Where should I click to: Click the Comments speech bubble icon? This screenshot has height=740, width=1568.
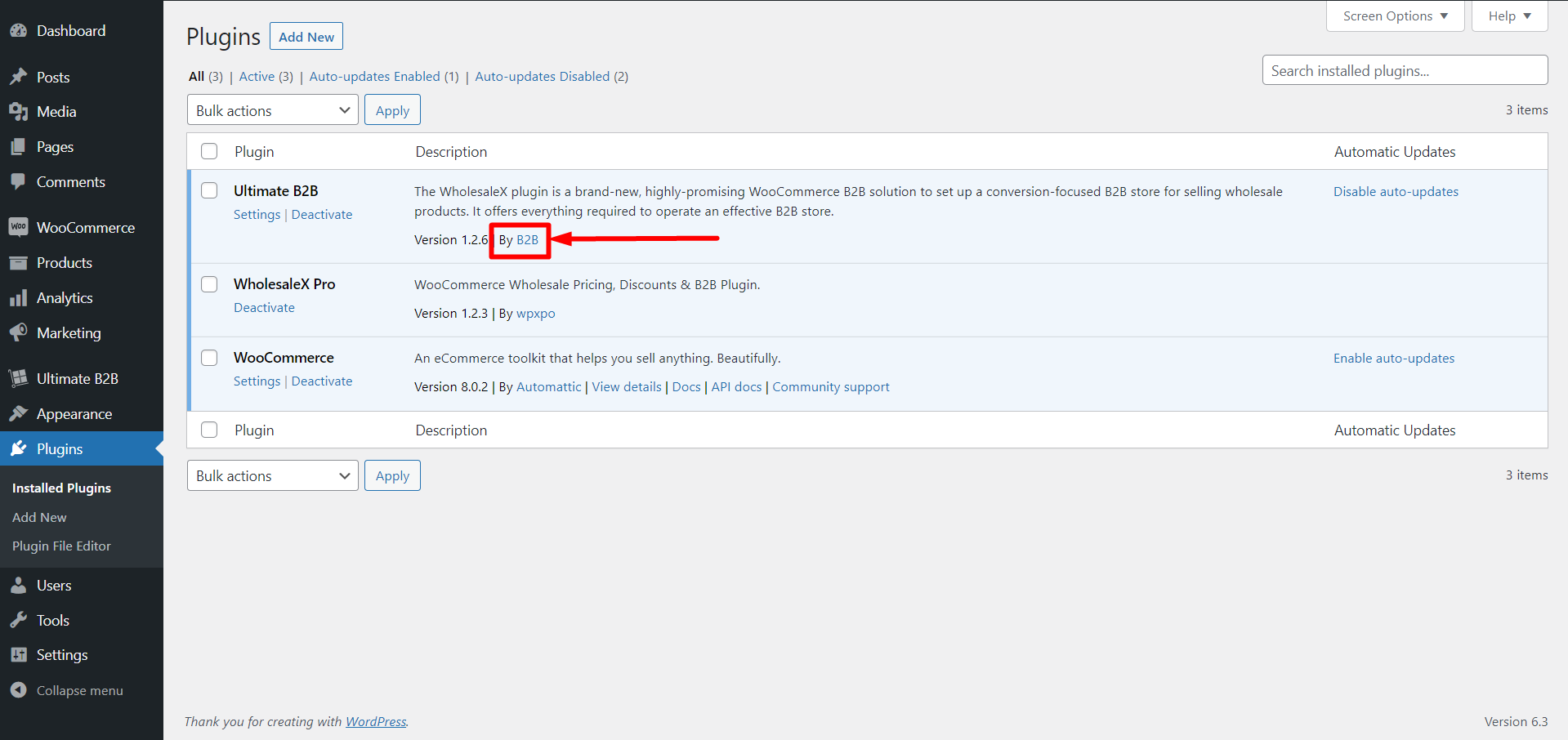tap(18, 181)
